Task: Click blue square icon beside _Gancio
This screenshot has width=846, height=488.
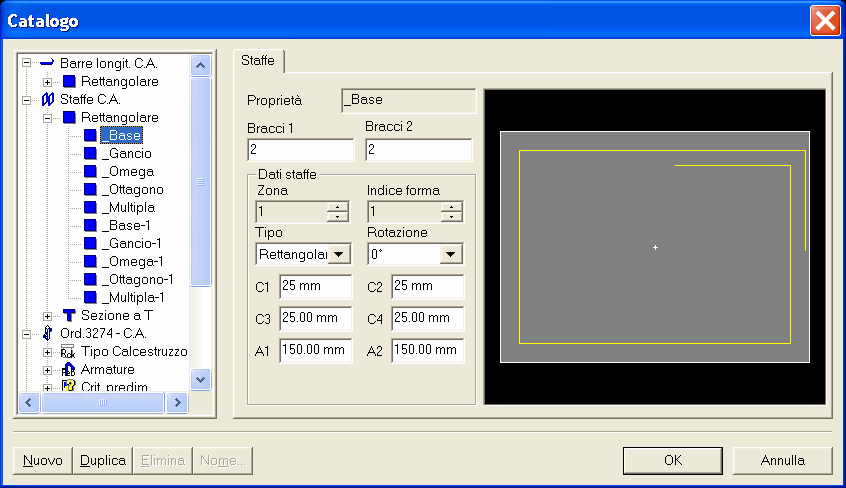Action: coord(90,153)
